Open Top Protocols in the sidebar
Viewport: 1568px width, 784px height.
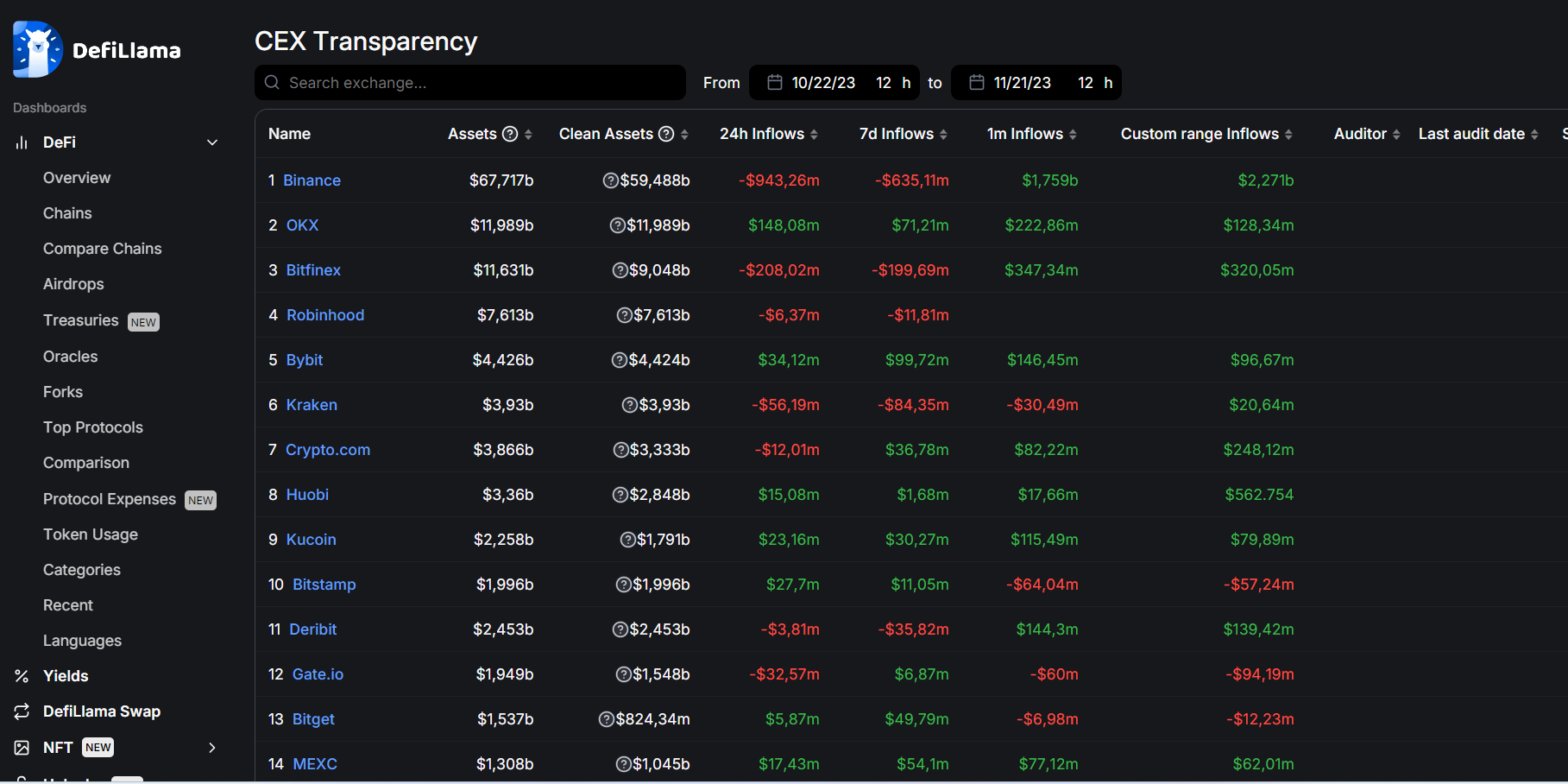(93, 427)
